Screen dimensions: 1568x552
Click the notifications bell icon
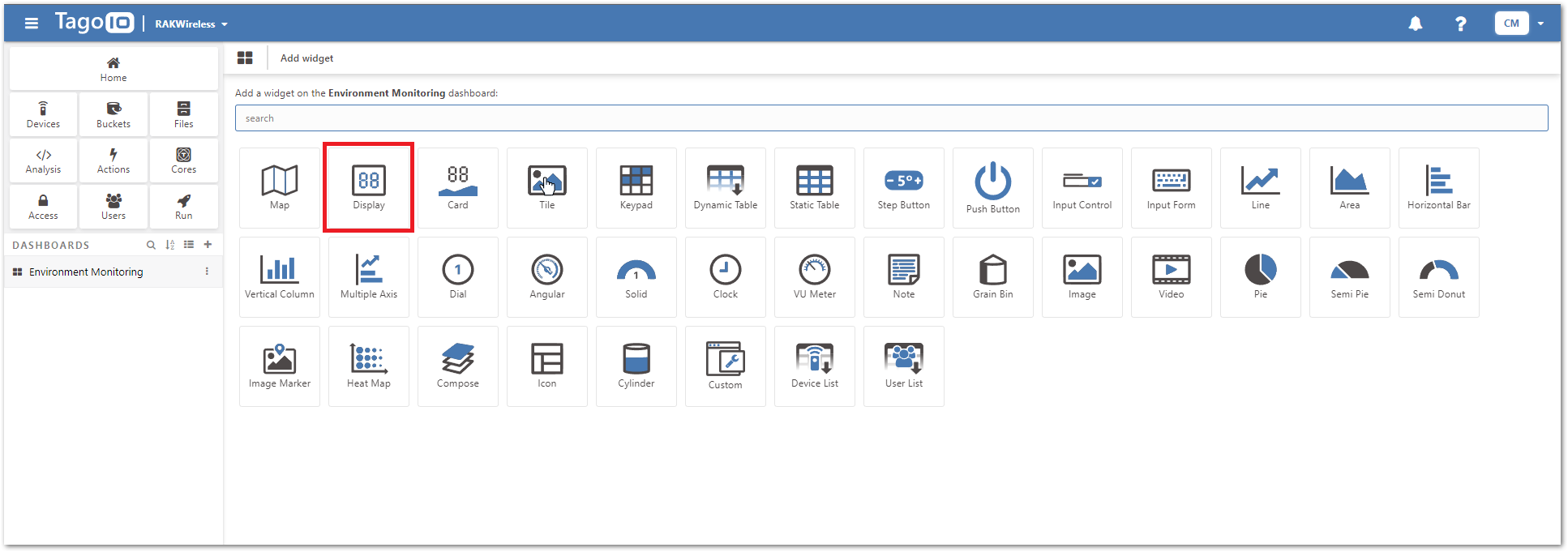1415,24
